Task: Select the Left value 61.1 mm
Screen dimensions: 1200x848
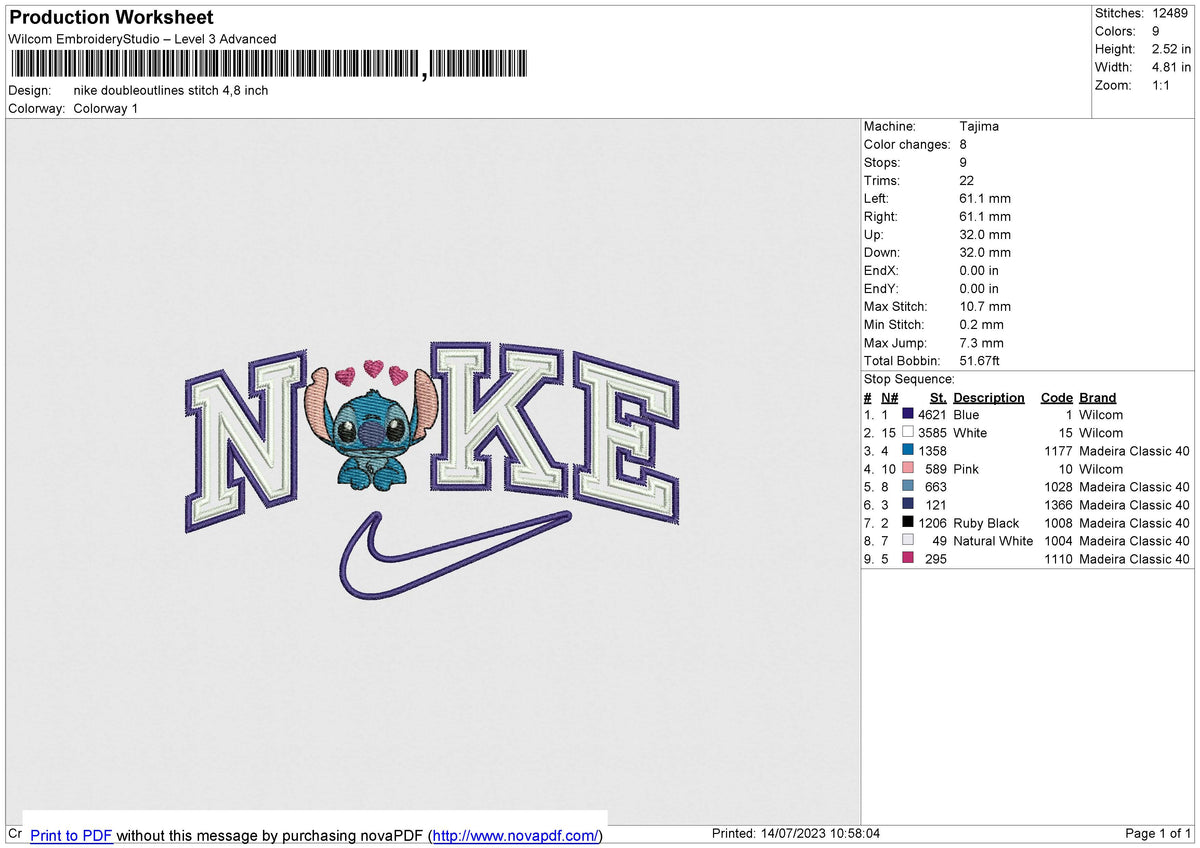Action: [985, 198]
